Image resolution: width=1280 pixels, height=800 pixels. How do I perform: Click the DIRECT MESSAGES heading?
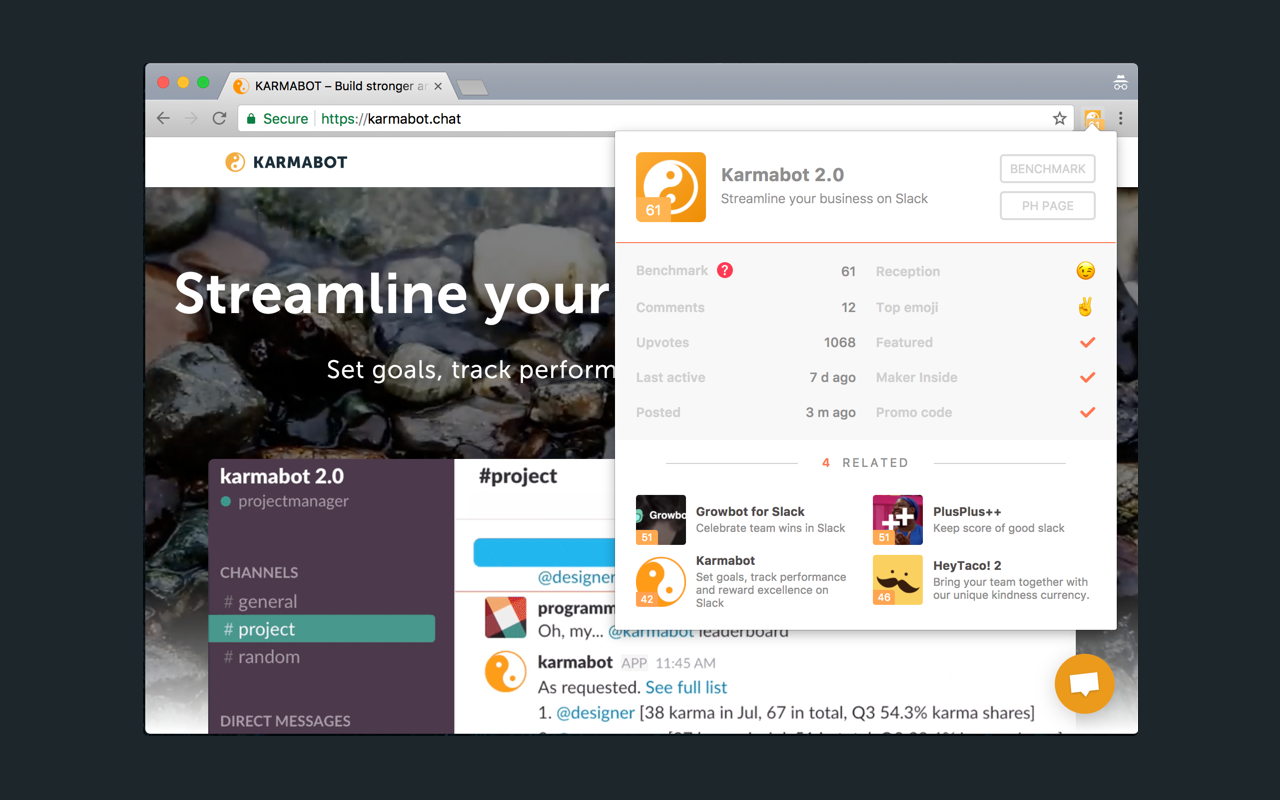[285, 721]
